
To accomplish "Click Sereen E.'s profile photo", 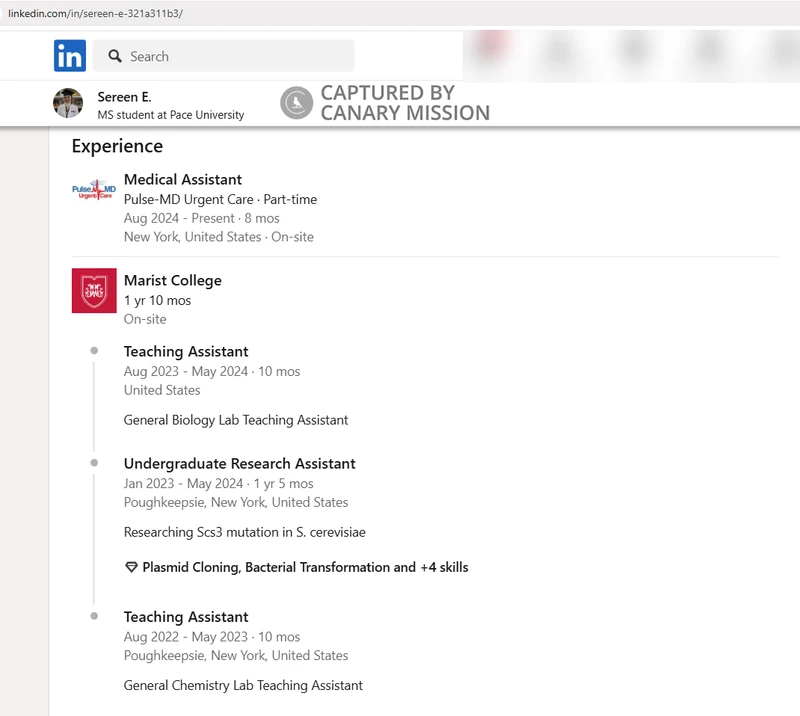I will tap(68, 103).
